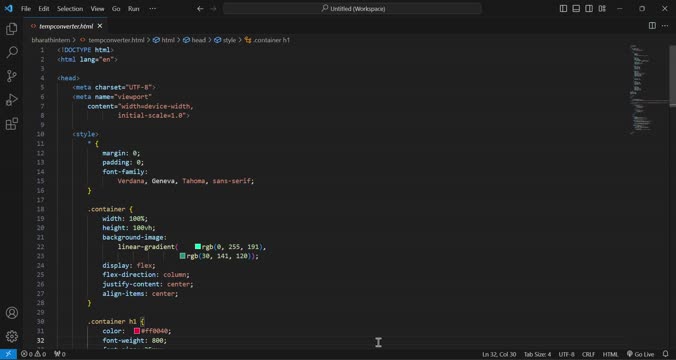Select the tempconverter.html editor tab
The image size is (676, 360).
pos(66,26)
